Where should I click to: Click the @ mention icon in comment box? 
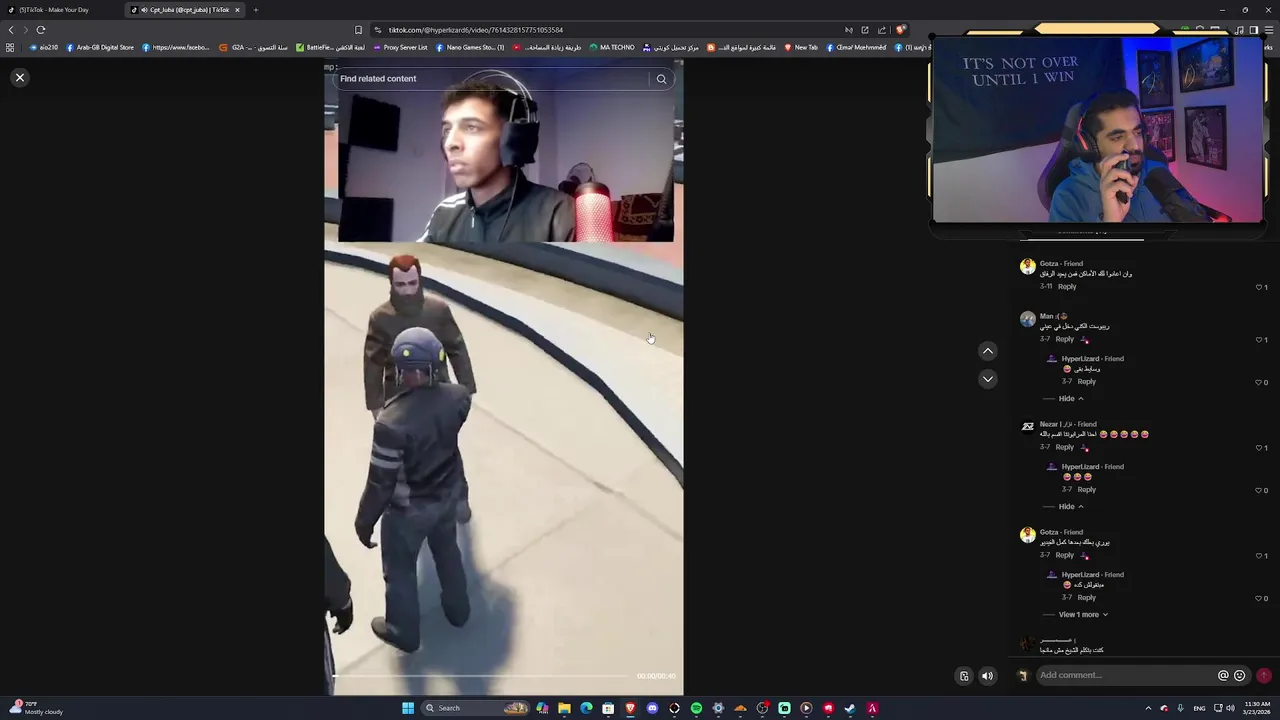(x=1223, y=675)
